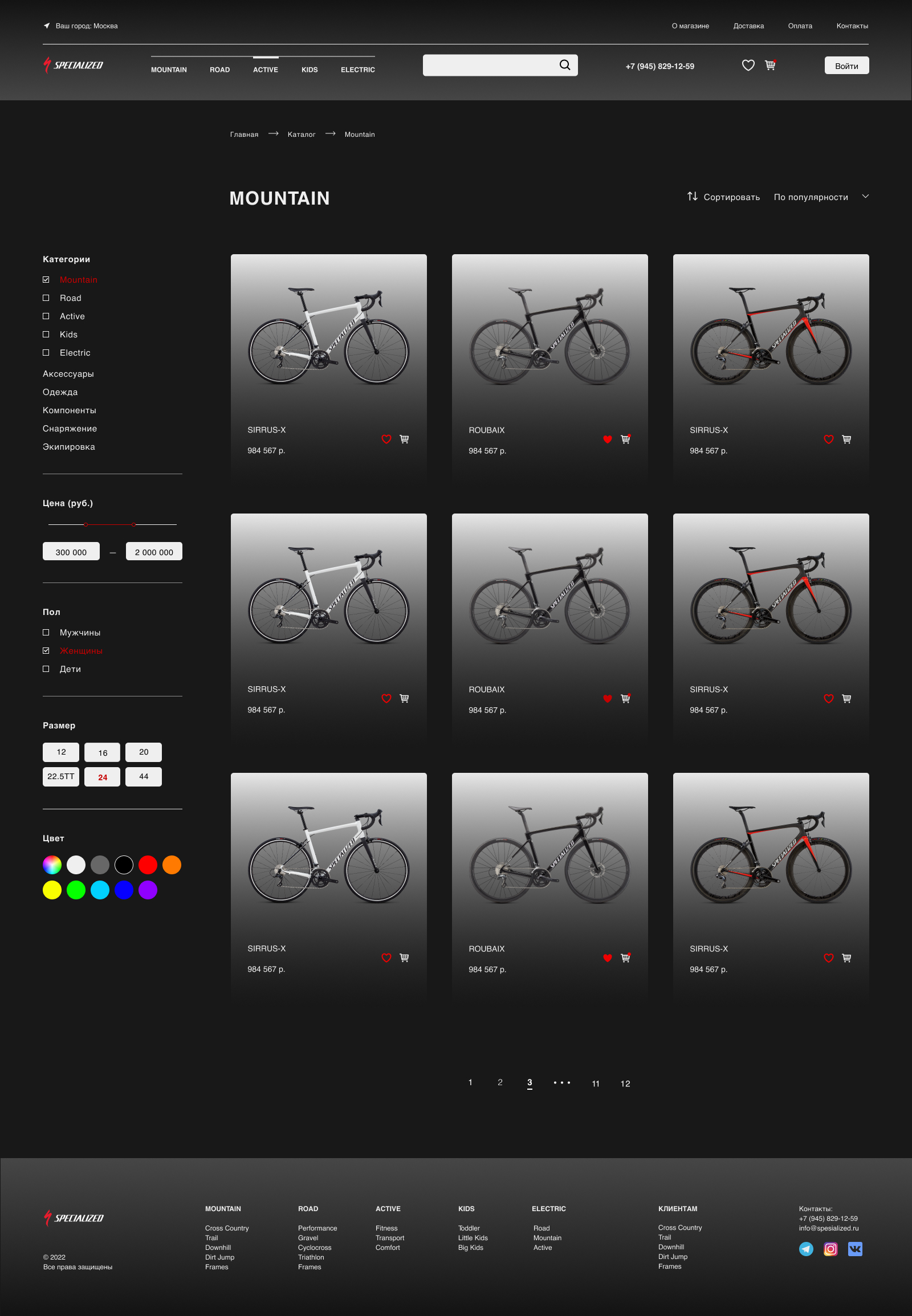Click the cart icon on top-row ROUBAIX

click(626, 439)
